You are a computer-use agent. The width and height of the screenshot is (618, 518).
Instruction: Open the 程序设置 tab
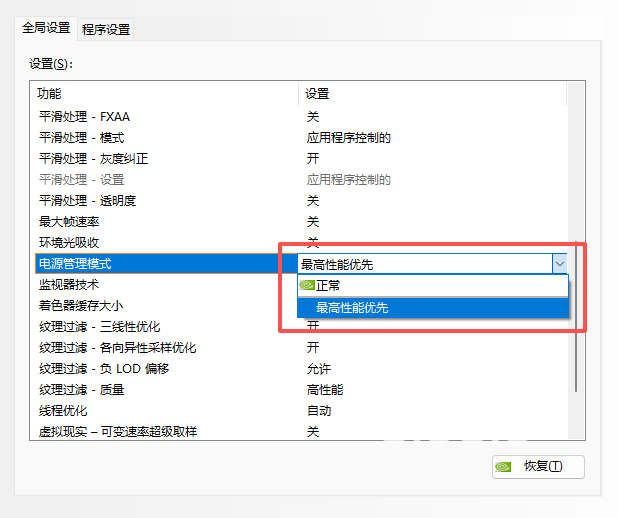coord(106,29)
